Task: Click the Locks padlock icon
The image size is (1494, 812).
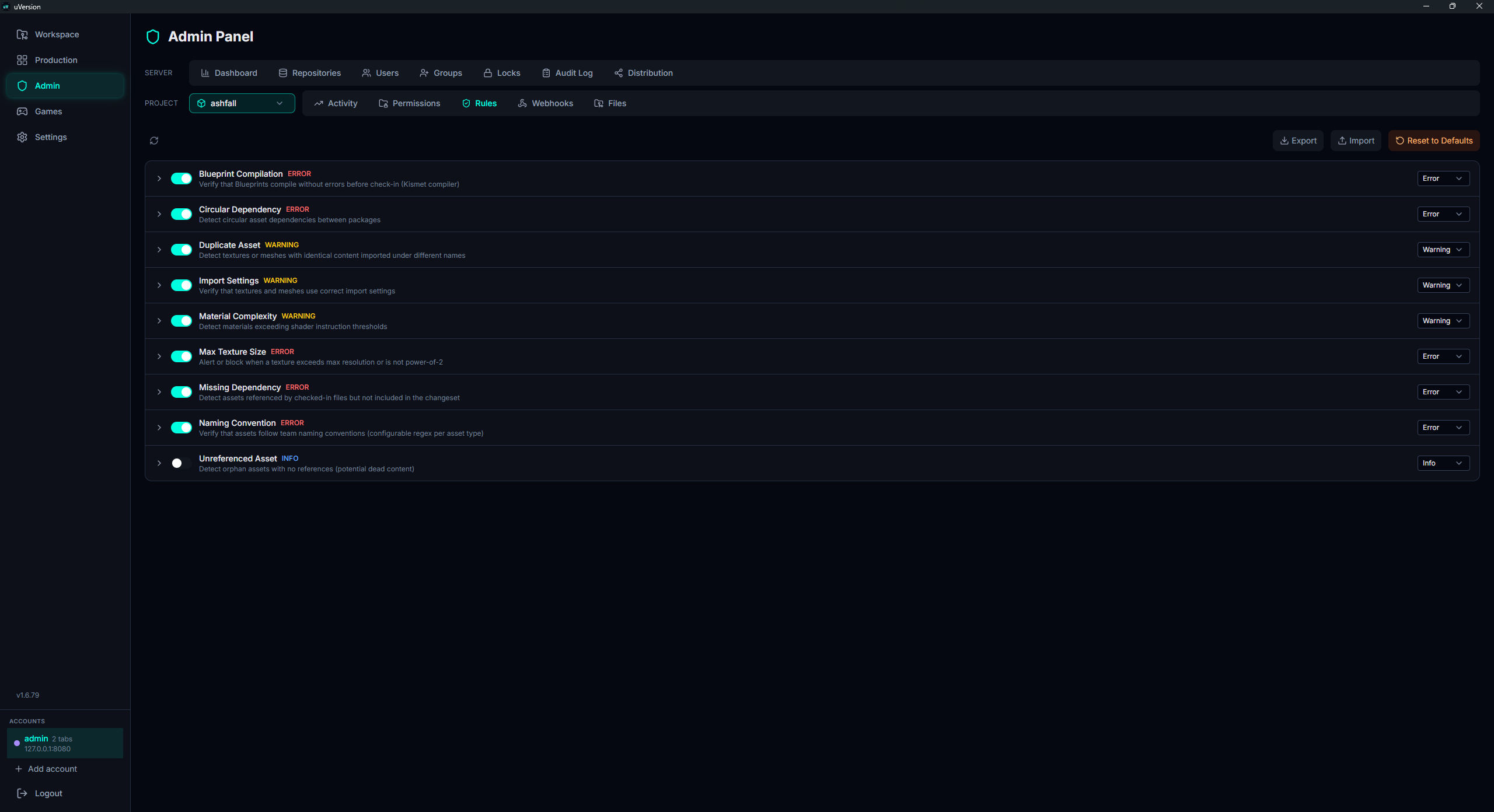Action: [488, 73]
